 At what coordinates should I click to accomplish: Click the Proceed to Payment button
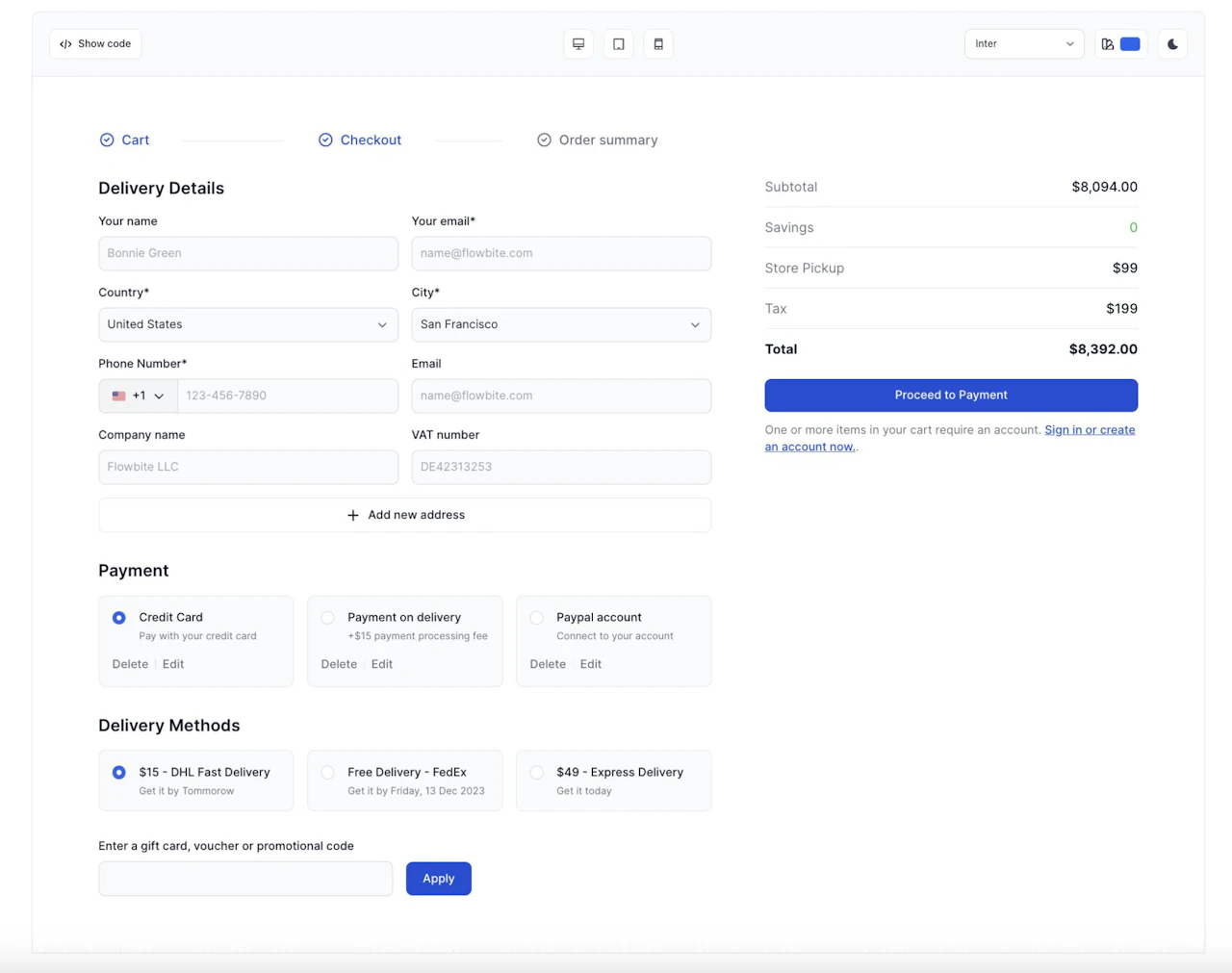[x=951, y=395]
